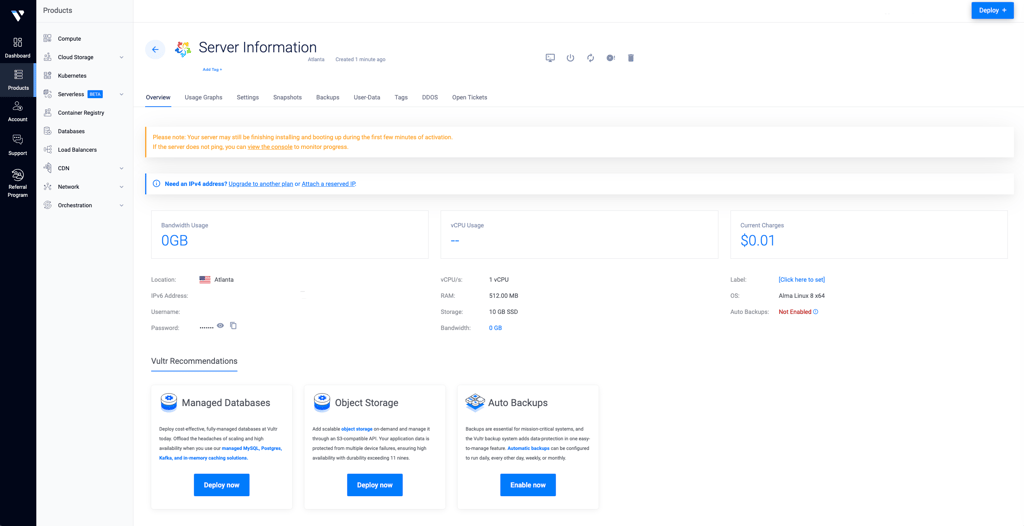Viewport: 1024px width, 526px height.
Task: Switch to the DDOS tab
Action: coord(430,97)
